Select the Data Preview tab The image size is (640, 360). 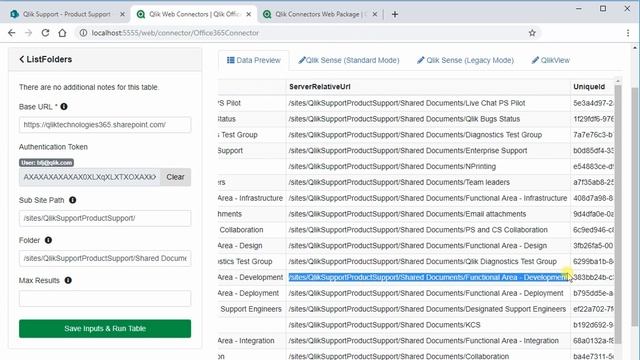point(253,60)
